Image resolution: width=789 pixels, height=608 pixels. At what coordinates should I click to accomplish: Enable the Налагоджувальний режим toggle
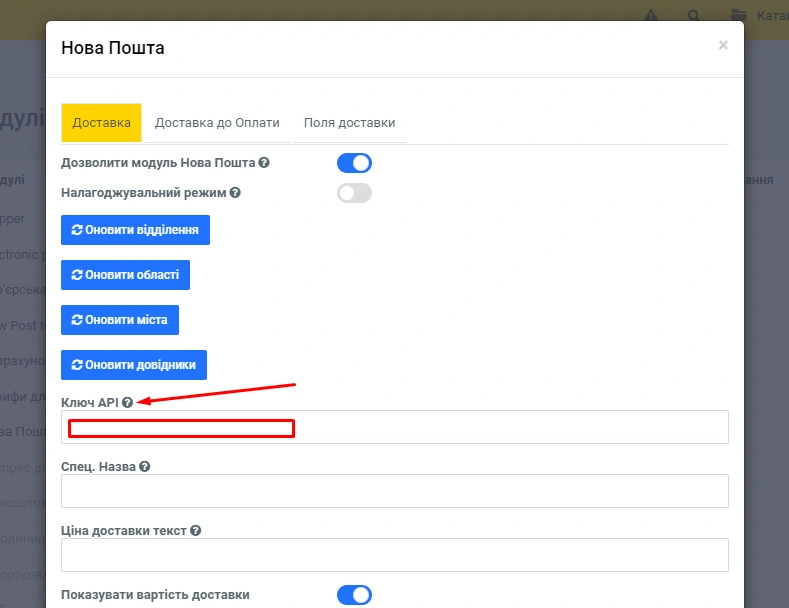(x=354, y=193)
